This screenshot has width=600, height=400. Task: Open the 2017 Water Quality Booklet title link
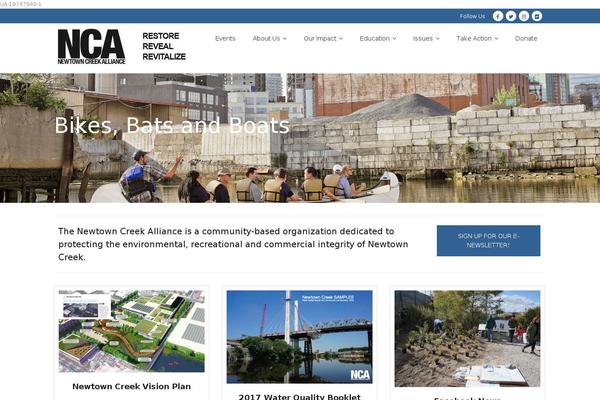300,397
